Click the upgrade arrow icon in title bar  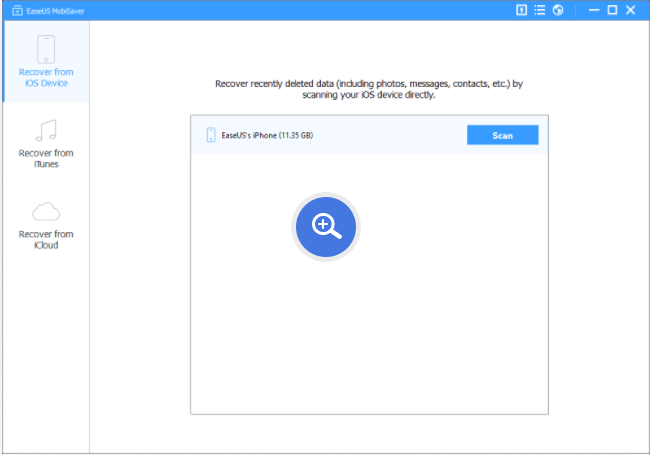[521, 9]
